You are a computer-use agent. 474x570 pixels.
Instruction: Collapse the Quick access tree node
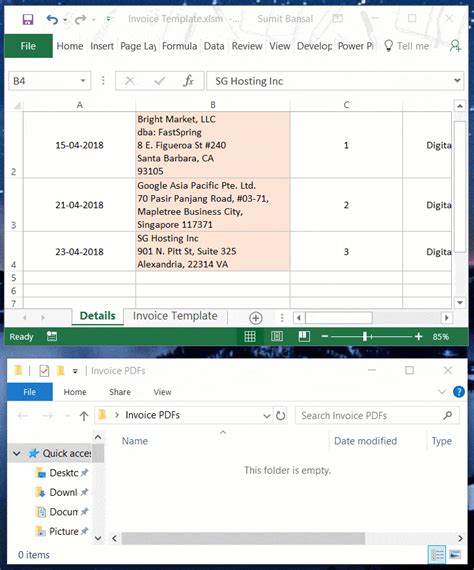[16, 453]
